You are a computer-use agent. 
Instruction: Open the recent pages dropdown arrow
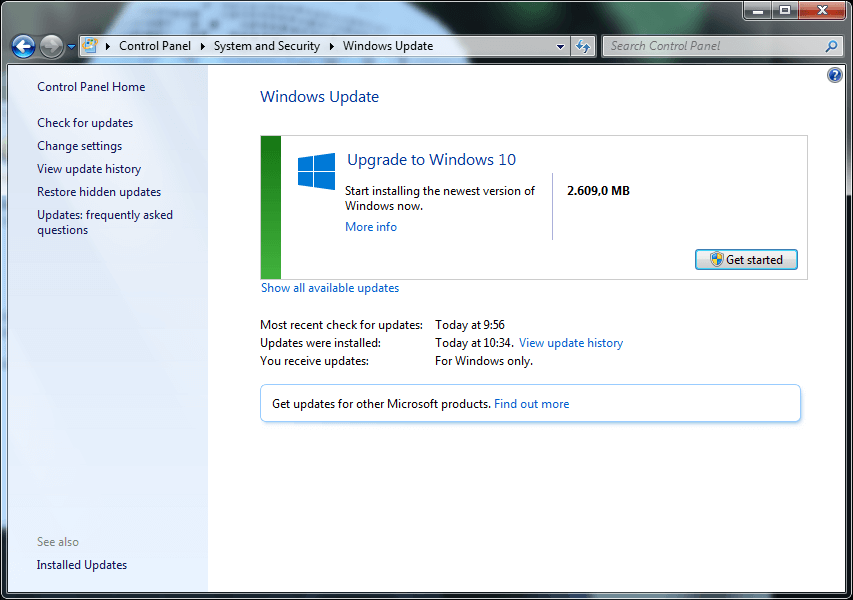(x=71, y=47)
